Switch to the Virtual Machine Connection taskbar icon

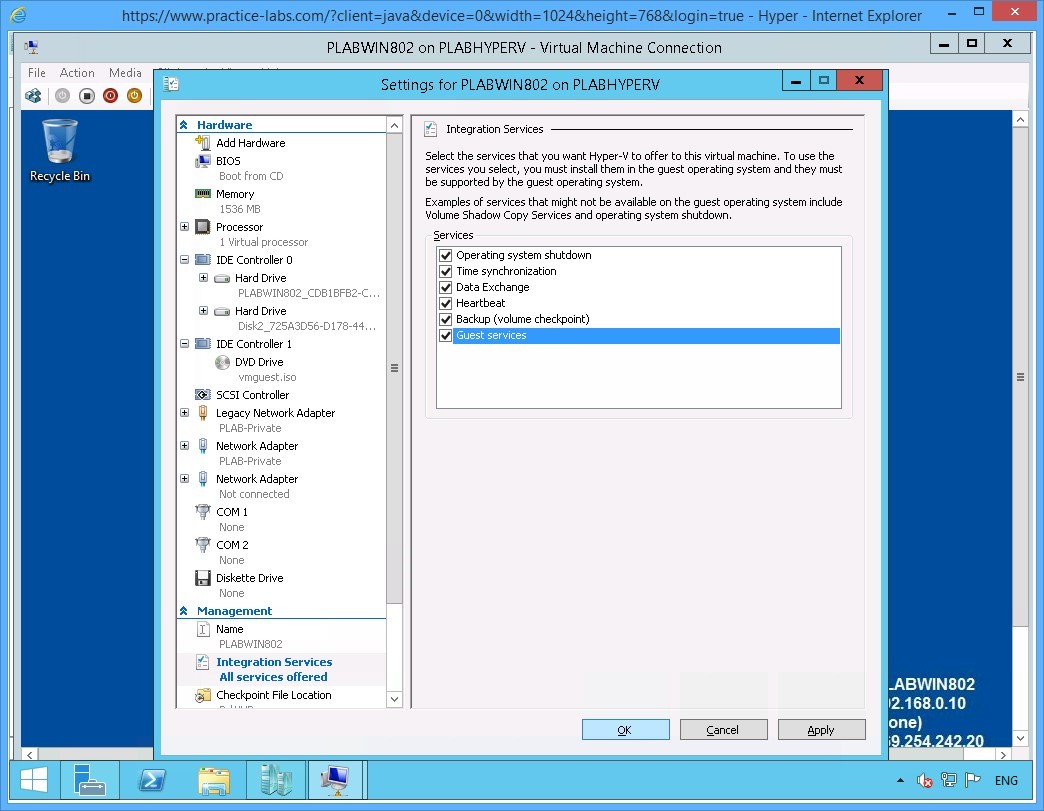point(336,779)
